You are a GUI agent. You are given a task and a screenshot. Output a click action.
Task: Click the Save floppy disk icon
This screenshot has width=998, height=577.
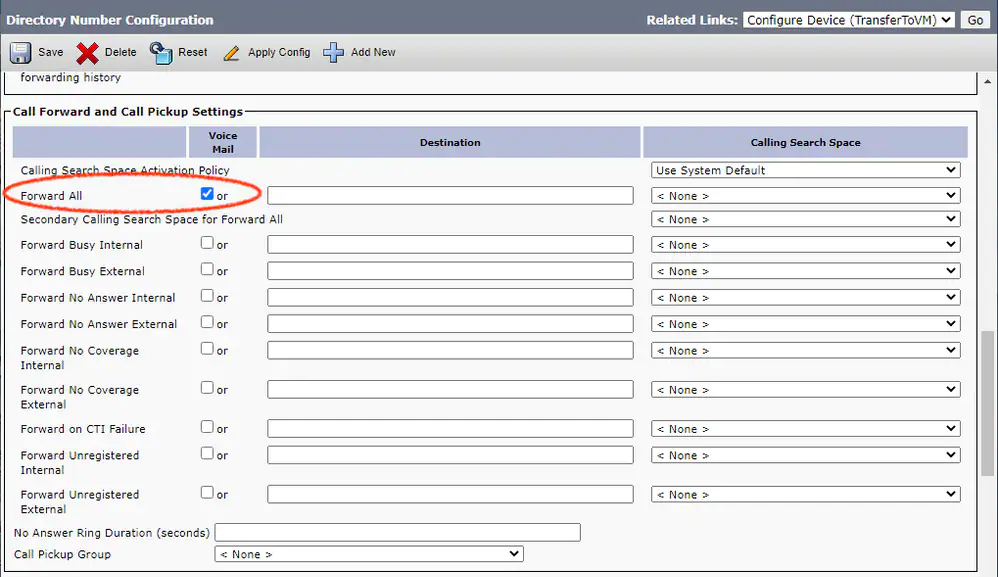pyautogui.click(x=20, y=53)
